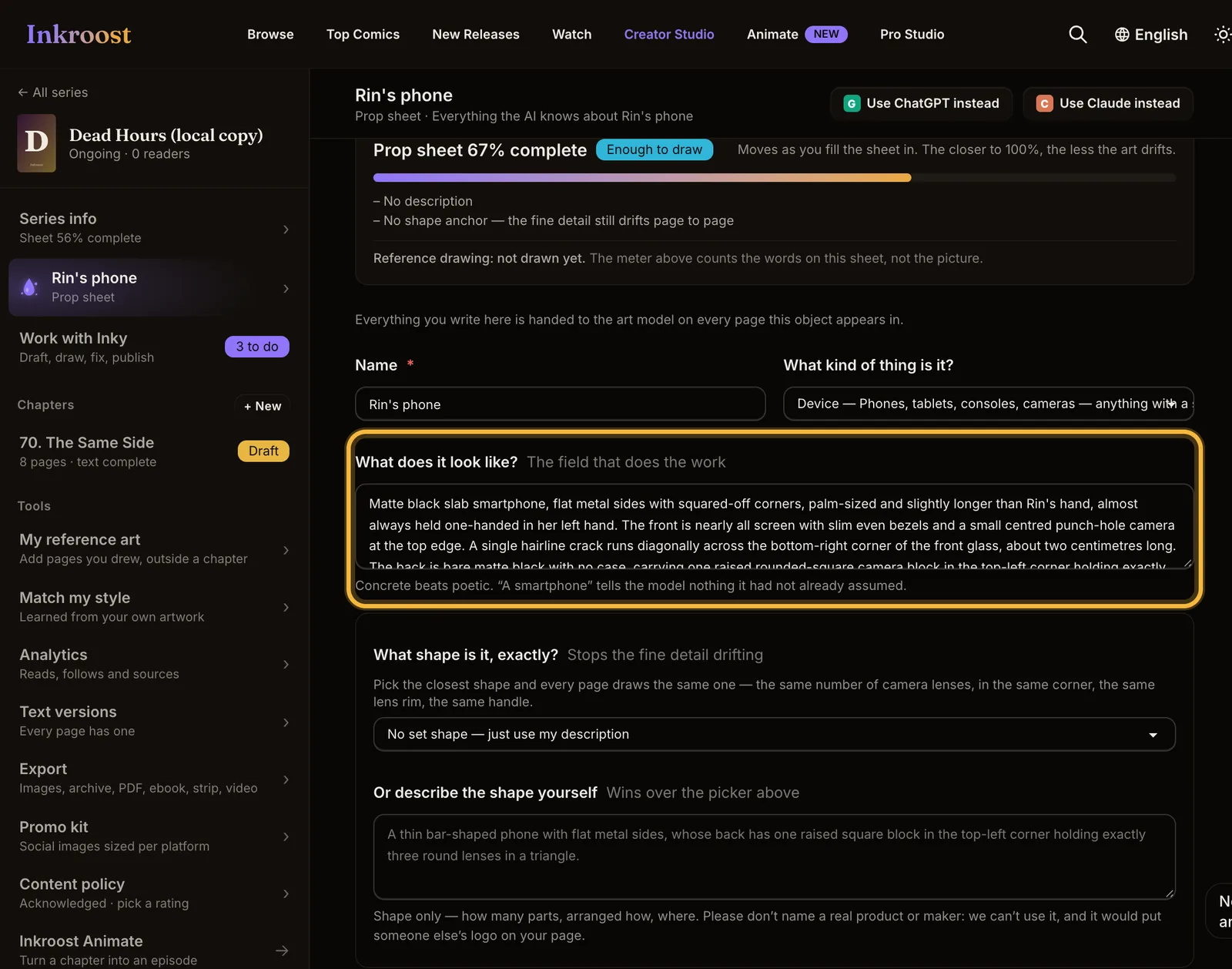Viewport: 1232px width, 969px height.
Task: Open the search magnifier icon
Action: 1077,34
